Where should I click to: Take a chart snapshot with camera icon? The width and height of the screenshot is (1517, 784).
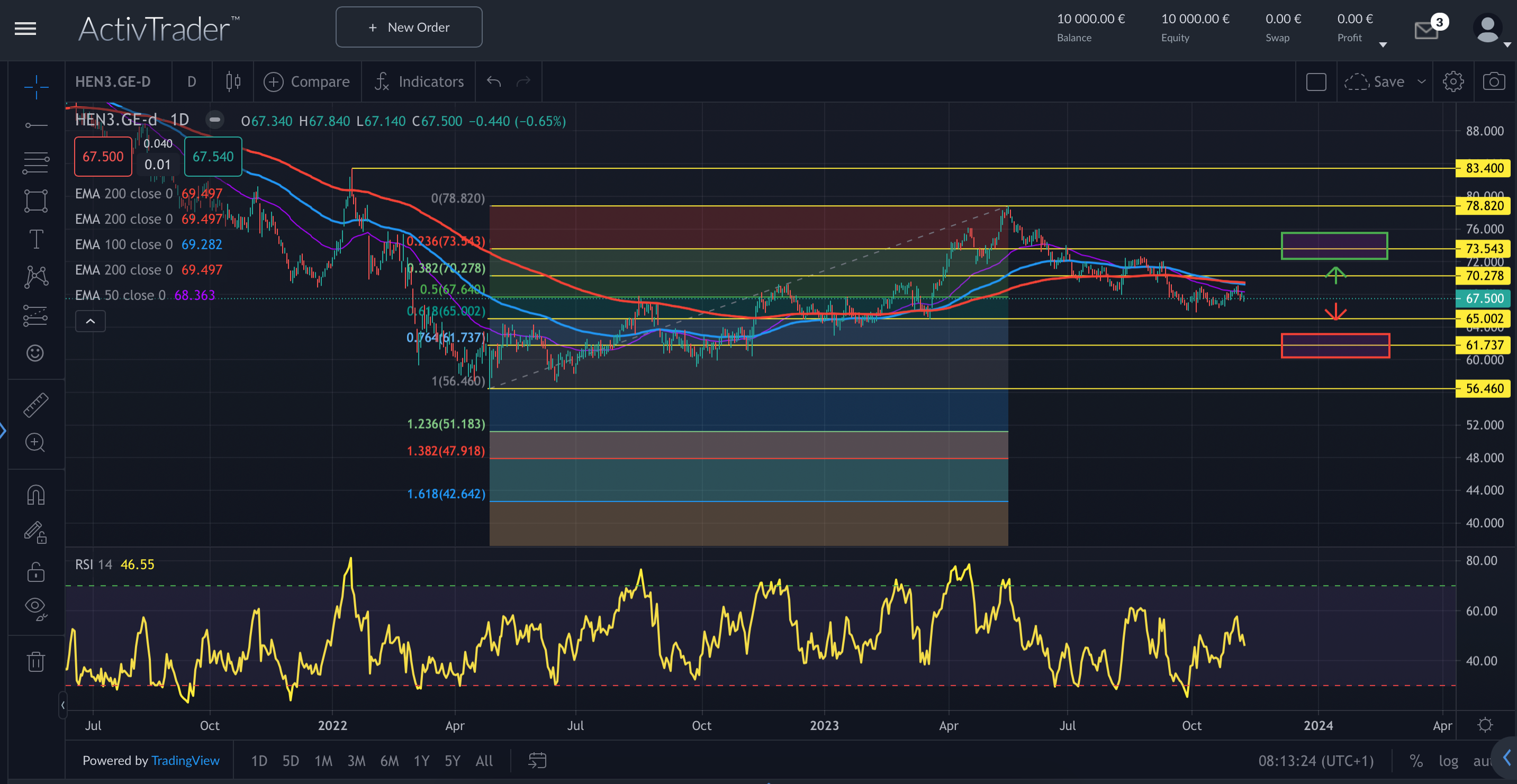point(1493,81)
